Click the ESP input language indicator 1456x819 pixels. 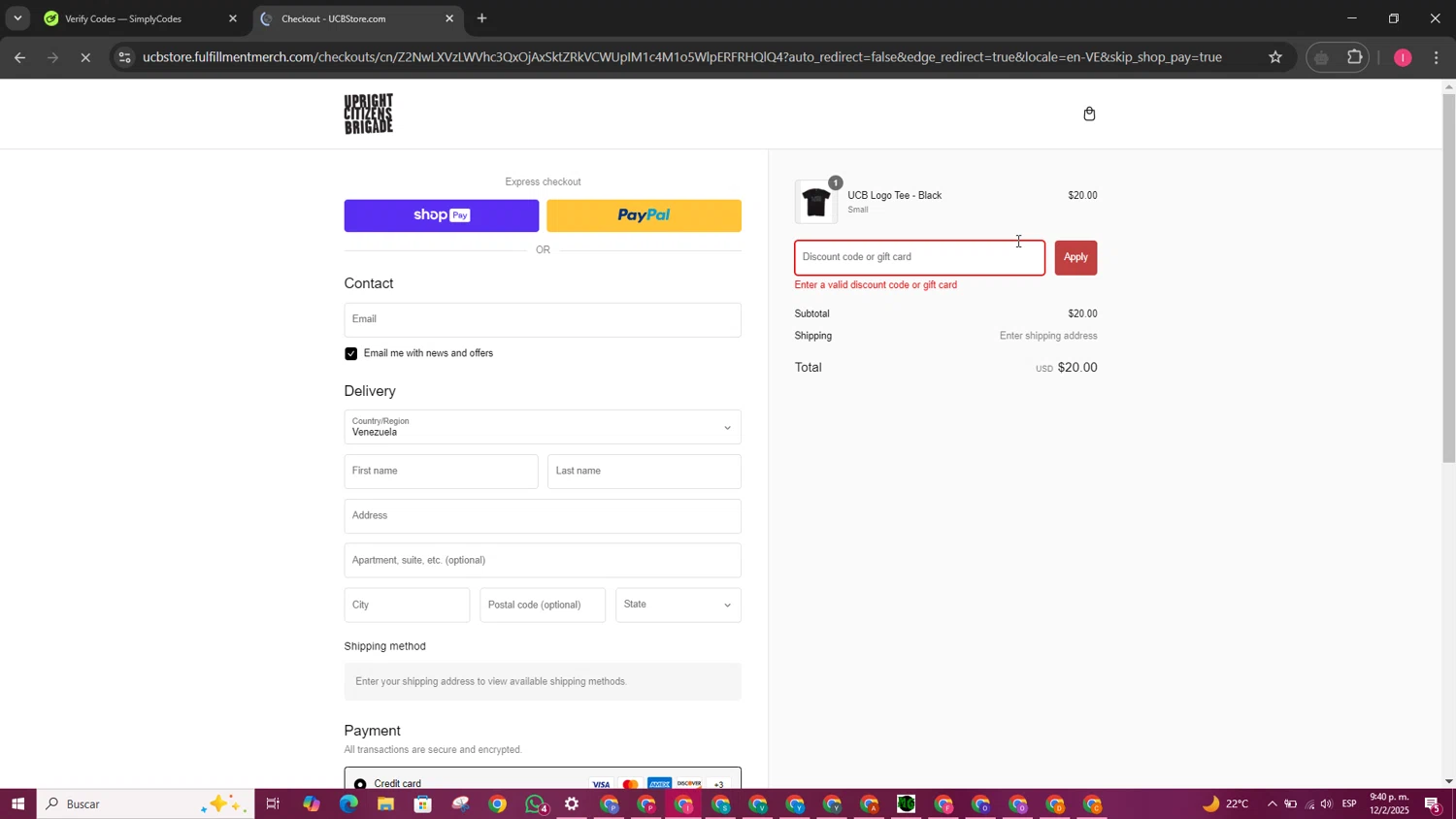point(1349,803)
